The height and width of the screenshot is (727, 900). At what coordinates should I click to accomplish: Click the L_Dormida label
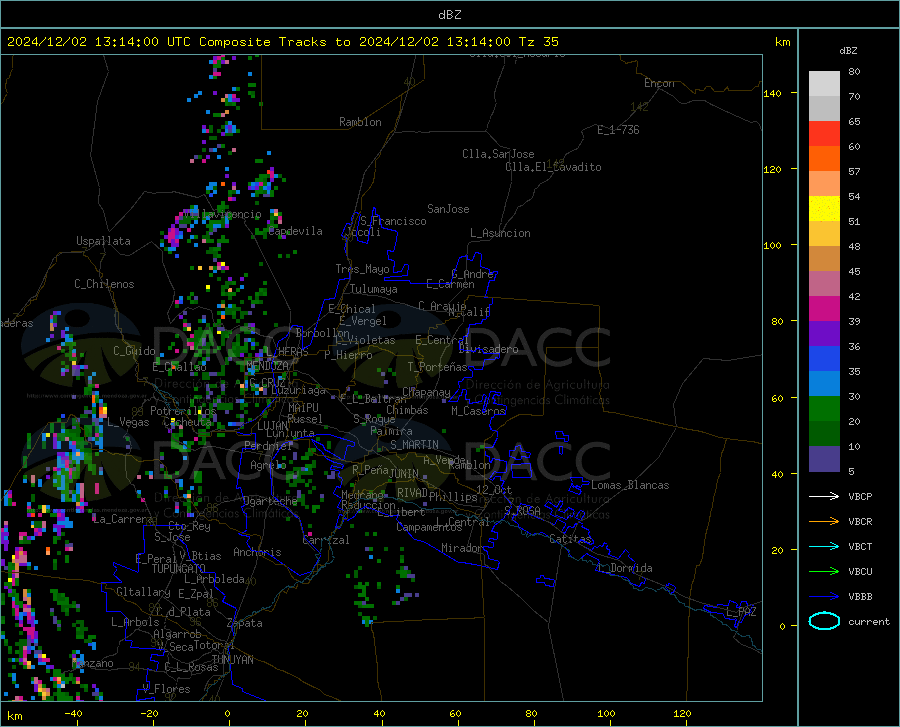pos(624,568)
